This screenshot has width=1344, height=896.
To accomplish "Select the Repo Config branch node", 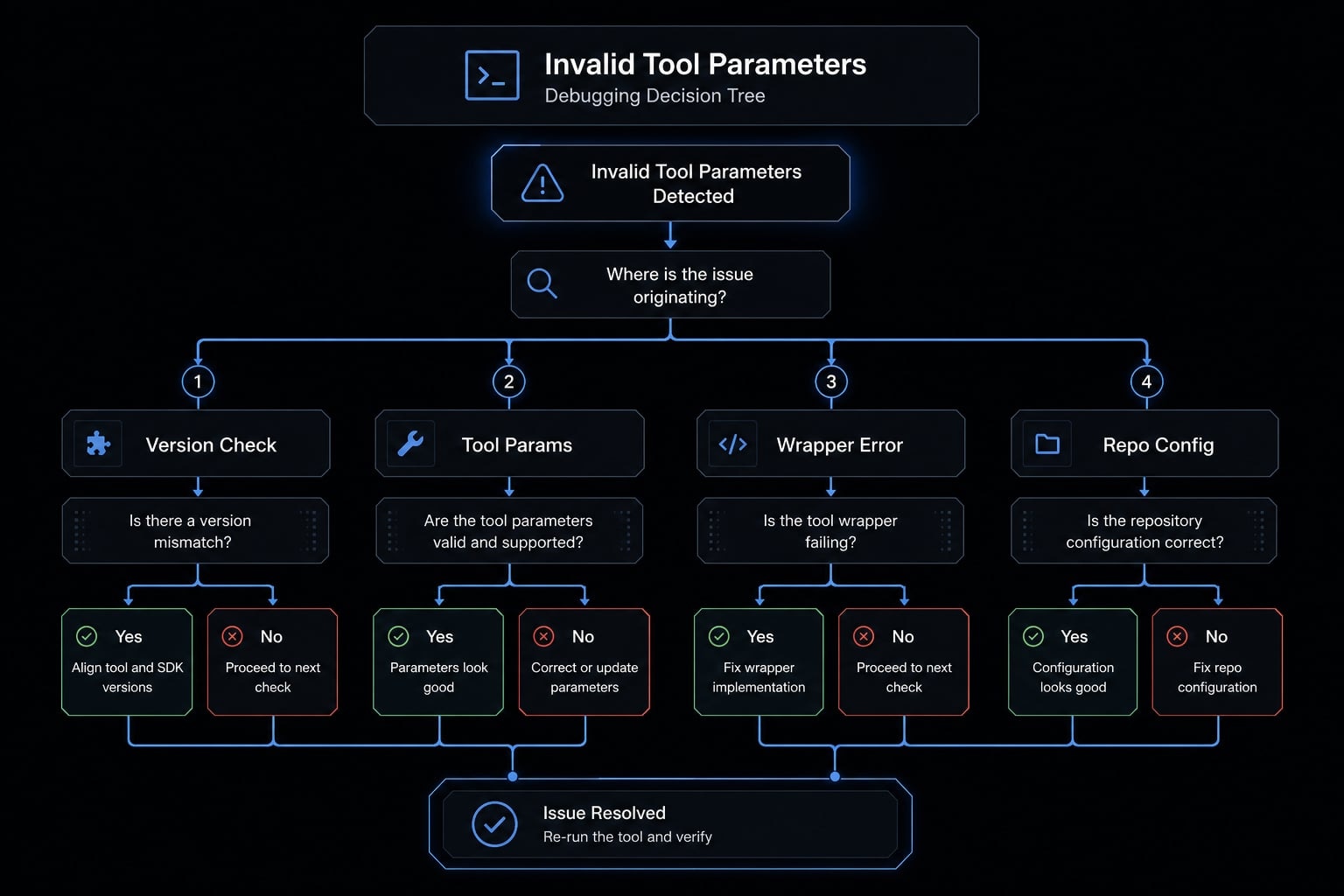I will 1144,444.
